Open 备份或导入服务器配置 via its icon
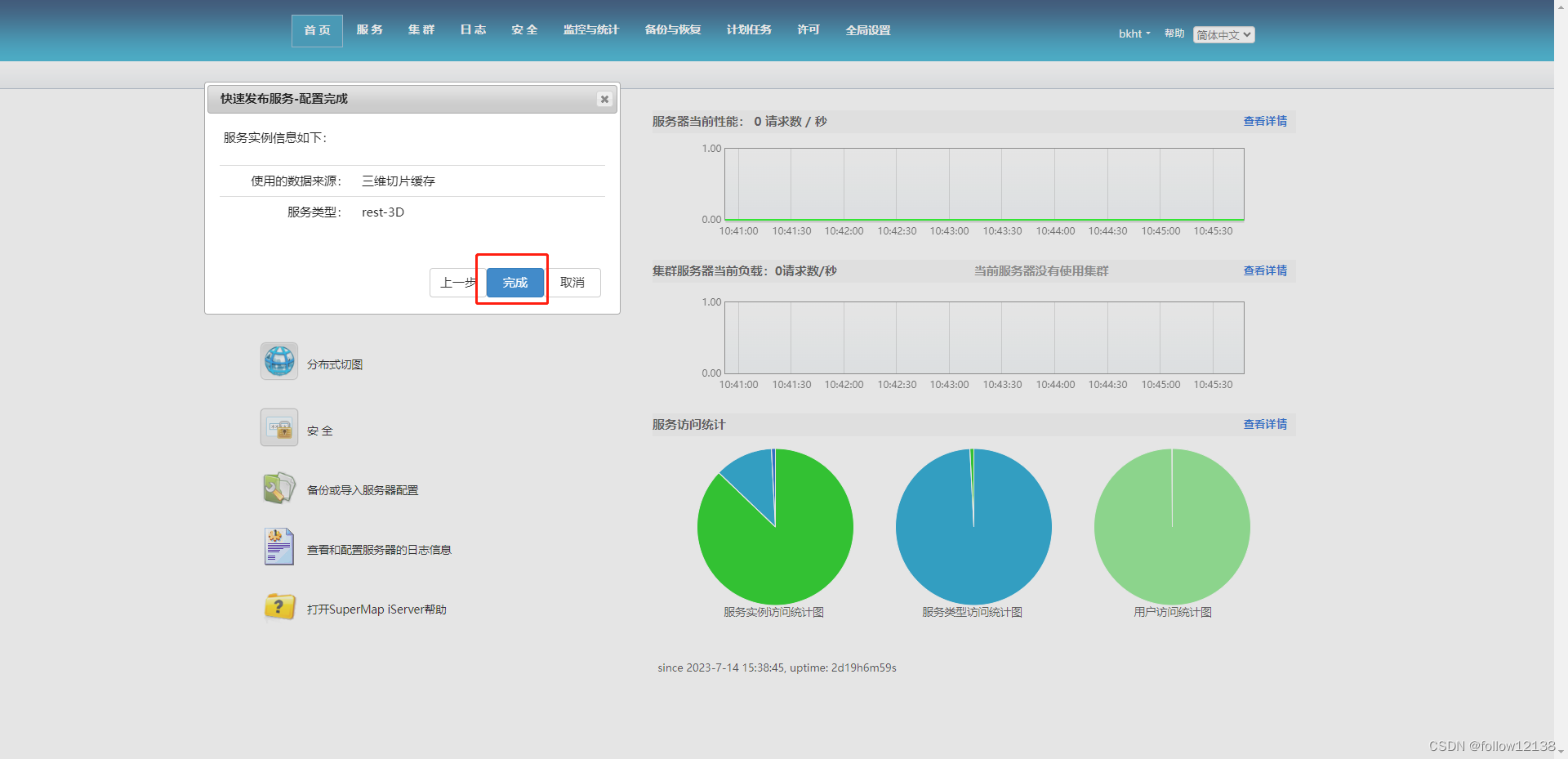Screen dimensions: 1568x759 pos(278,487)
